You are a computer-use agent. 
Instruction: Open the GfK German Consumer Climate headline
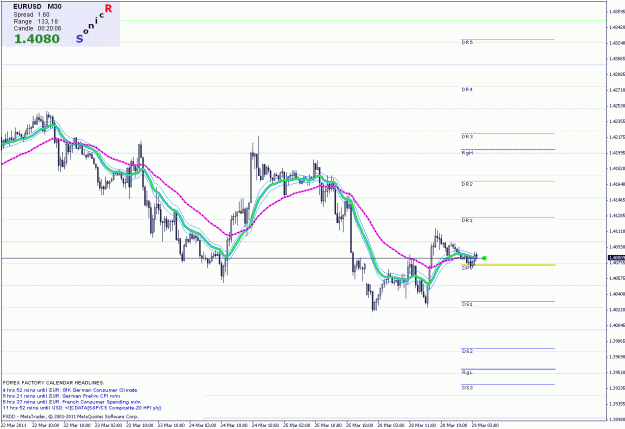[x=70, y=390]
